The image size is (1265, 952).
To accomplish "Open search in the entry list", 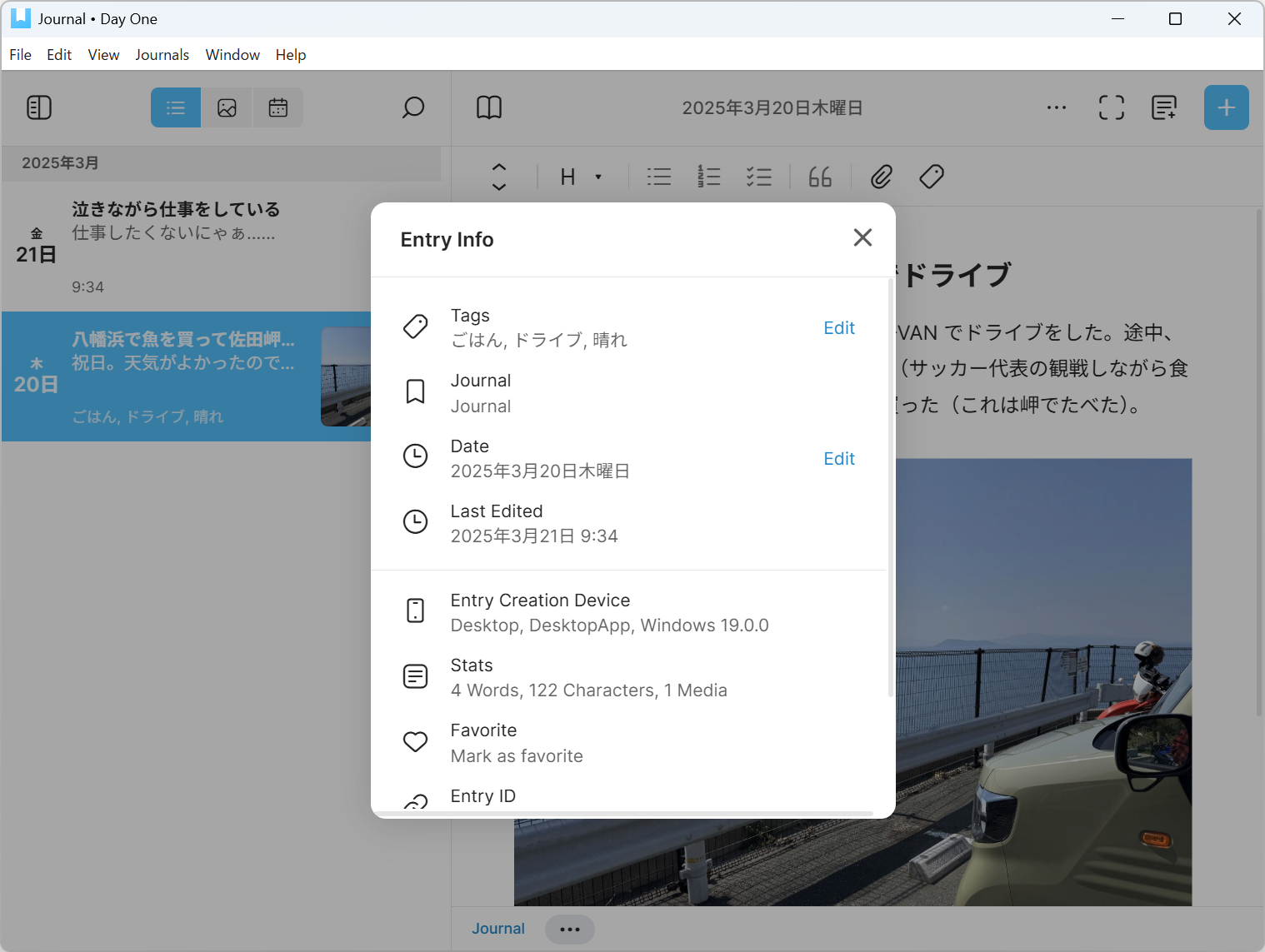I will tap(413, 107).
